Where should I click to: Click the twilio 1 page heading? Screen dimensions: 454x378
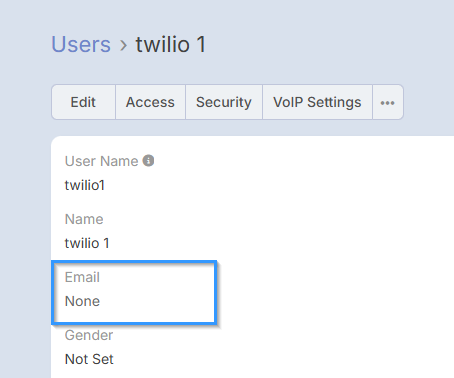click(x=171, y=44)
